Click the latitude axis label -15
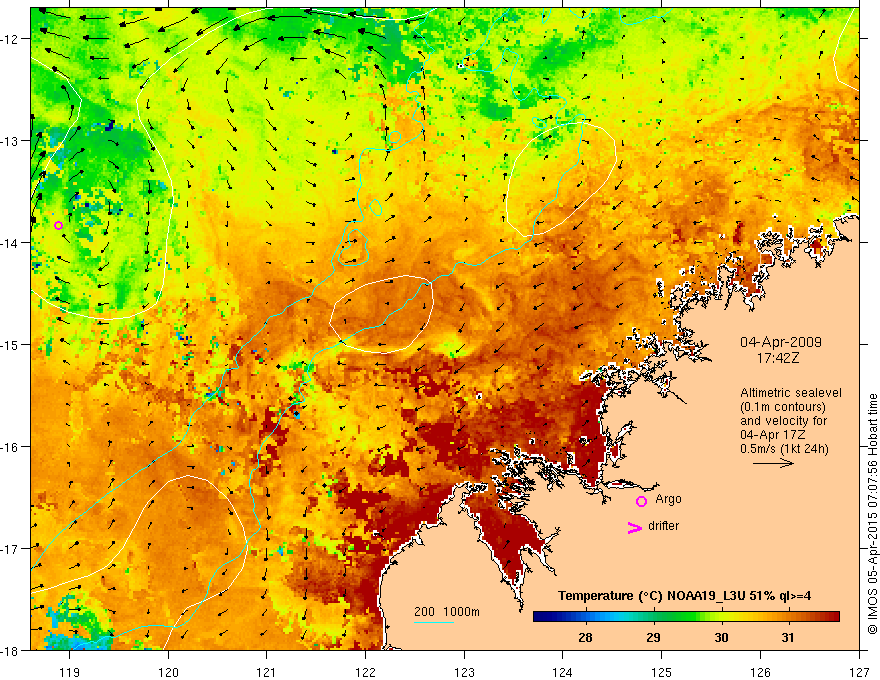This screenshot has height=680, width=880. click(11, 344)
